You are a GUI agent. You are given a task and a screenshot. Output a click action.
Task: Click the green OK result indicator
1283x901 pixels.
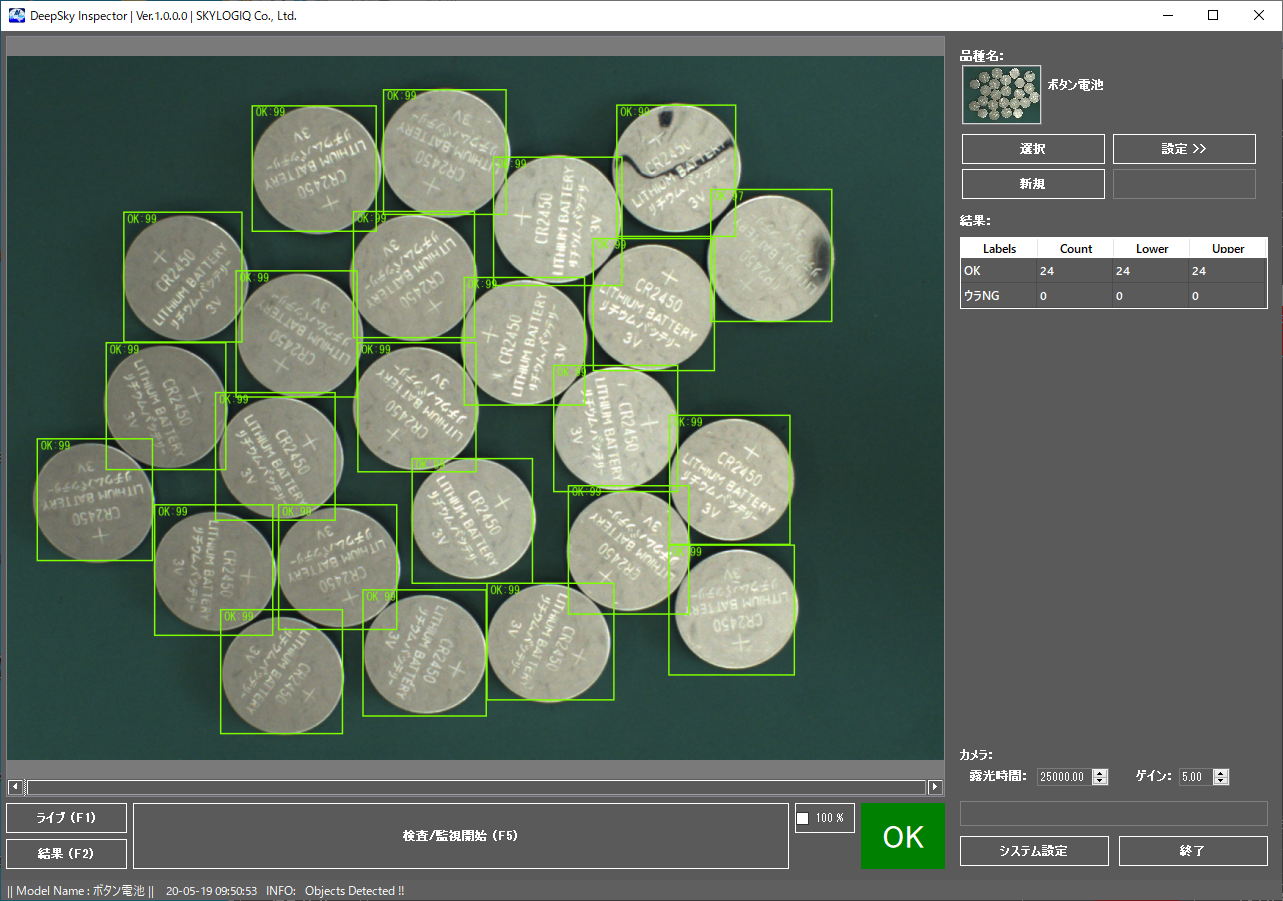903,837
